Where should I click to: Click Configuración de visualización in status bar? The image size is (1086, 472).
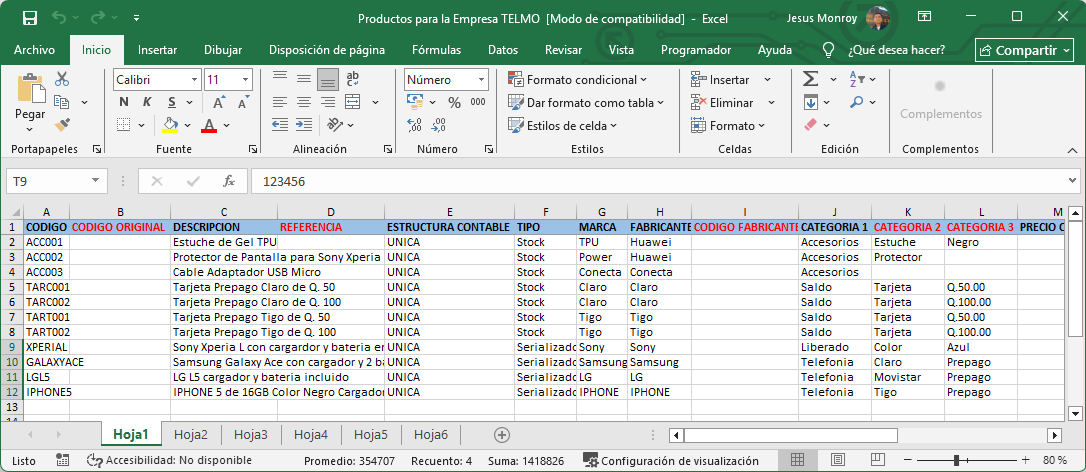point(670,460)
